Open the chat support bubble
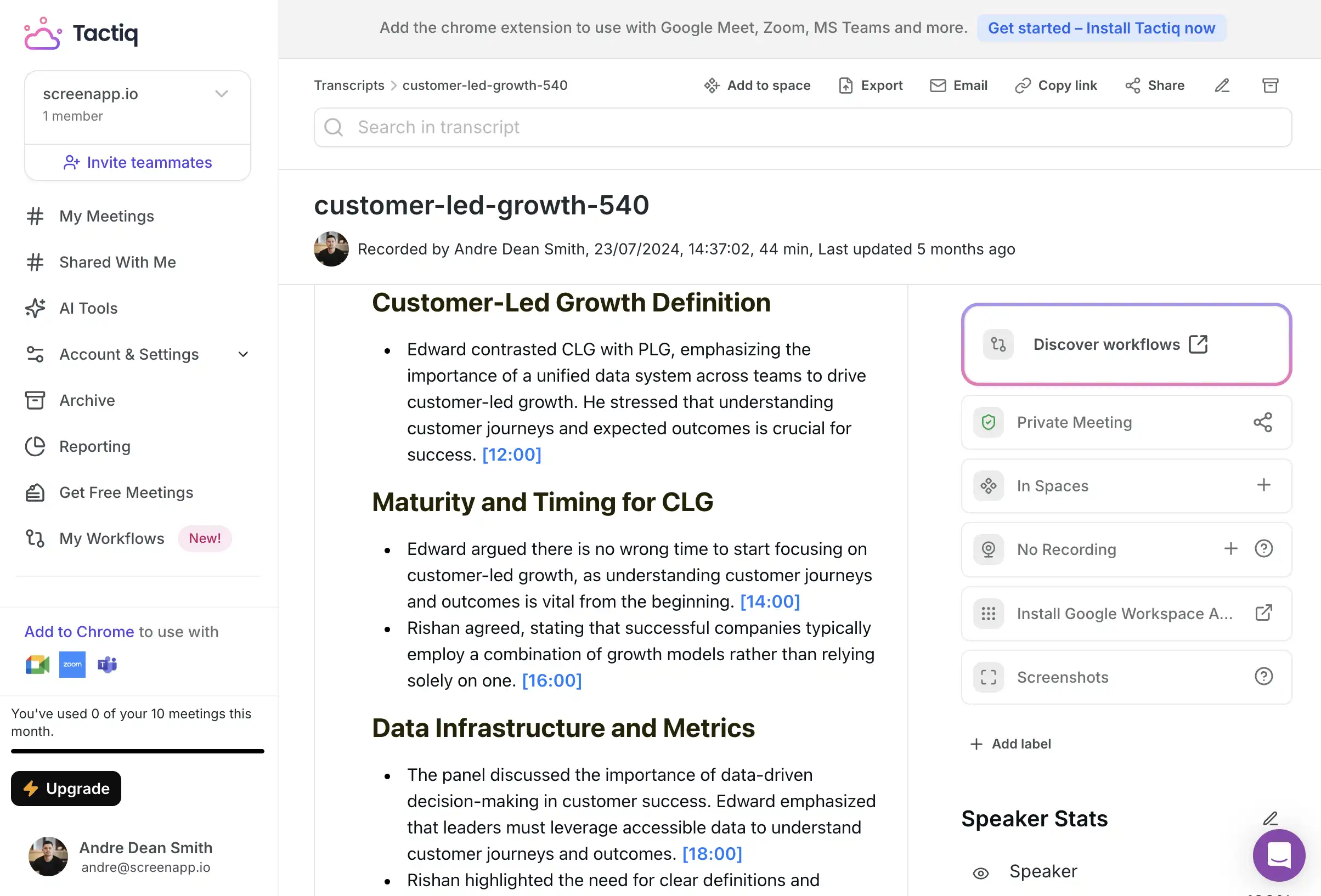This screenshot has width=1321, height=896. coord(1278,854)
